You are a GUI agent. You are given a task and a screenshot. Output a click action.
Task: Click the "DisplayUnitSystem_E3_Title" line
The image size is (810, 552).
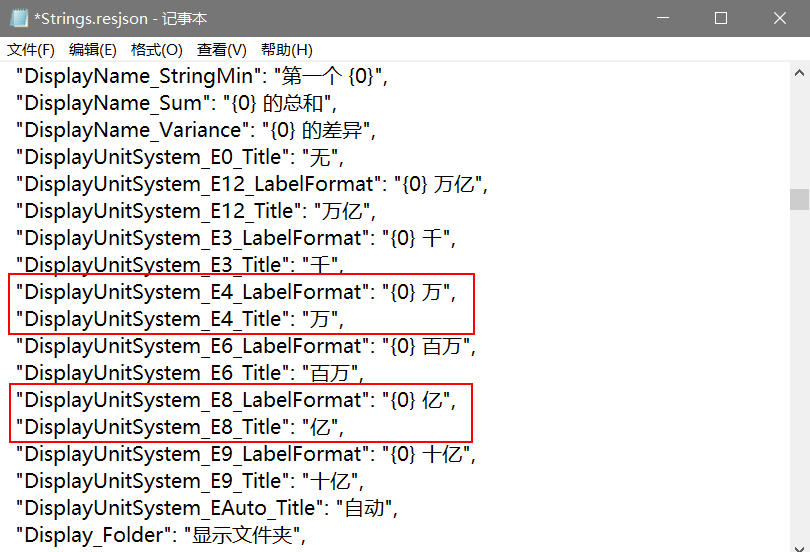(180, 265)
